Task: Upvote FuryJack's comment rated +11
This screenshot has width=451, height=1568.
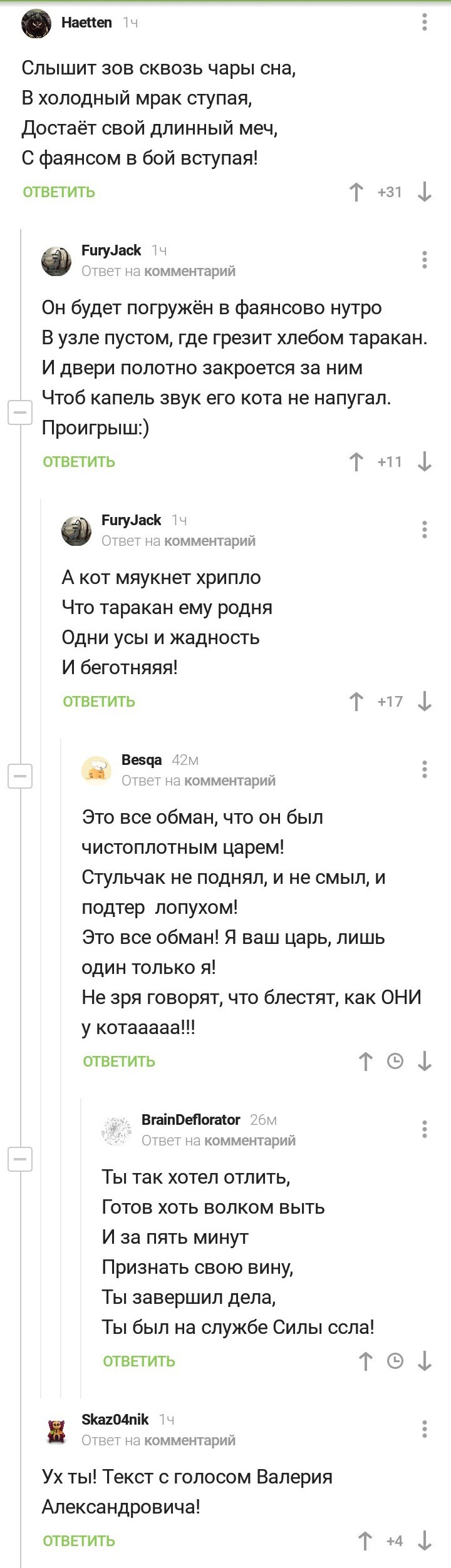Action: tap(356, 462)
